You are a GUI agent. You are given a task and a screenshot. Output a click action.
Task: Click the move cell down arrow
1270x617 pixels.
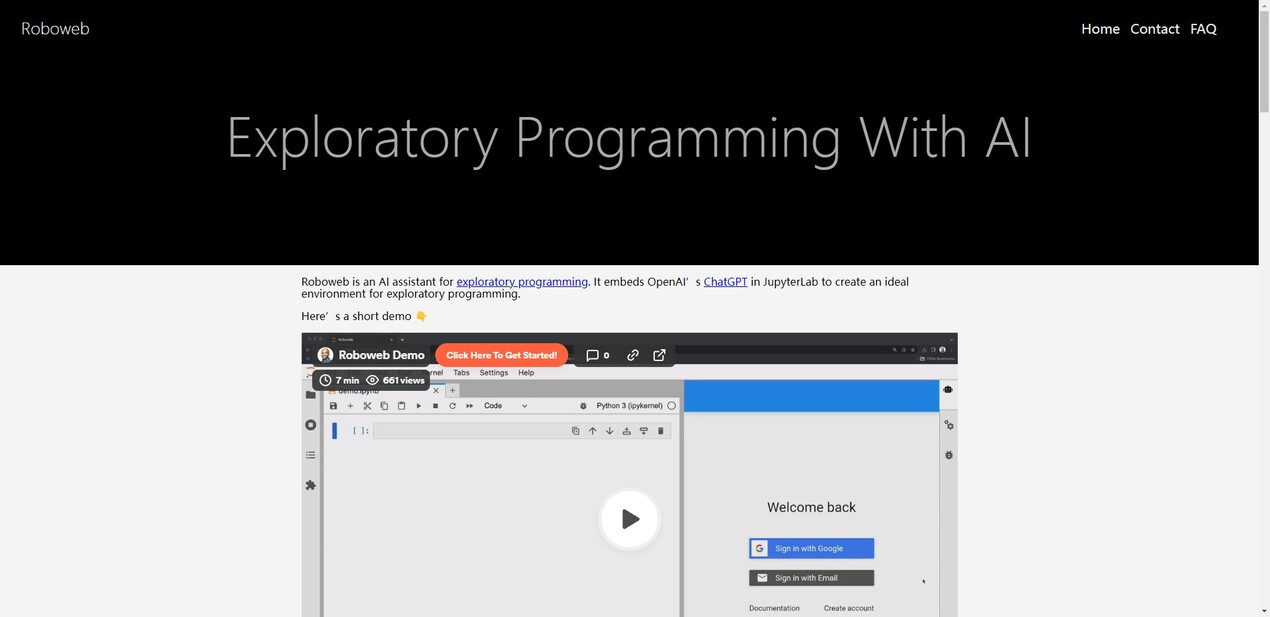point(609,431)
